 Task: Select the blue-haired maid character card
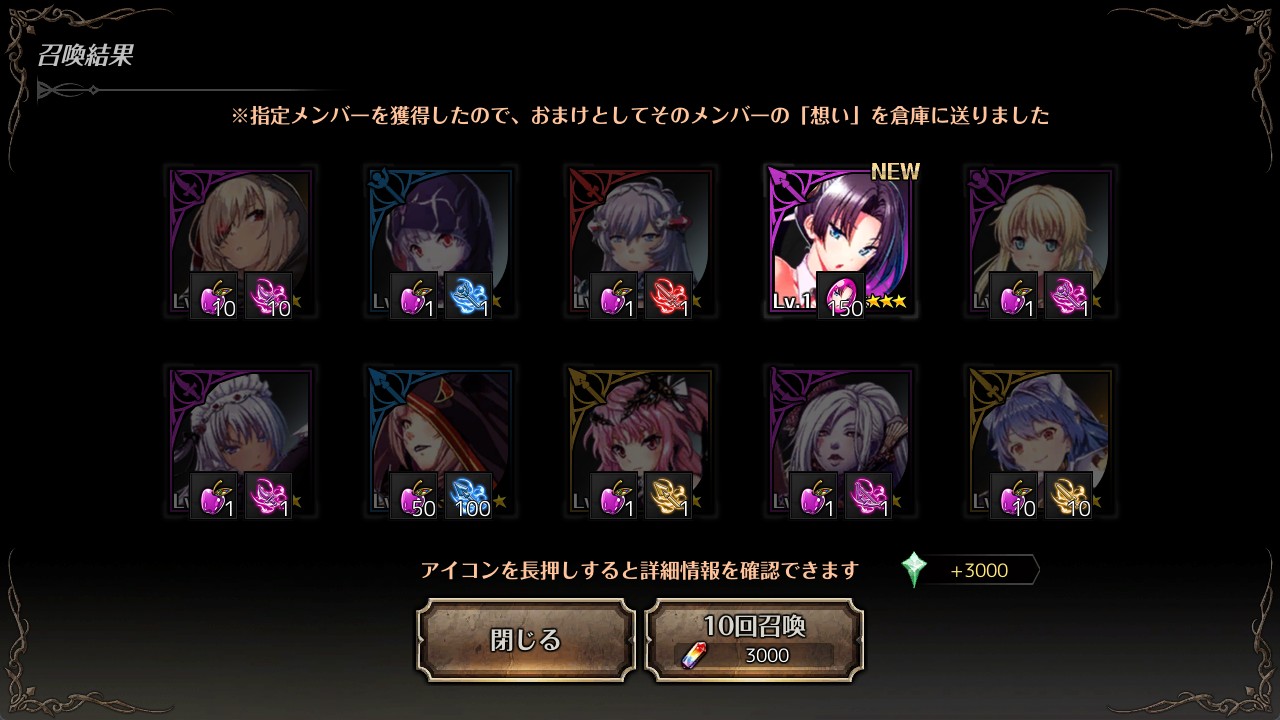pos(1041,442)
